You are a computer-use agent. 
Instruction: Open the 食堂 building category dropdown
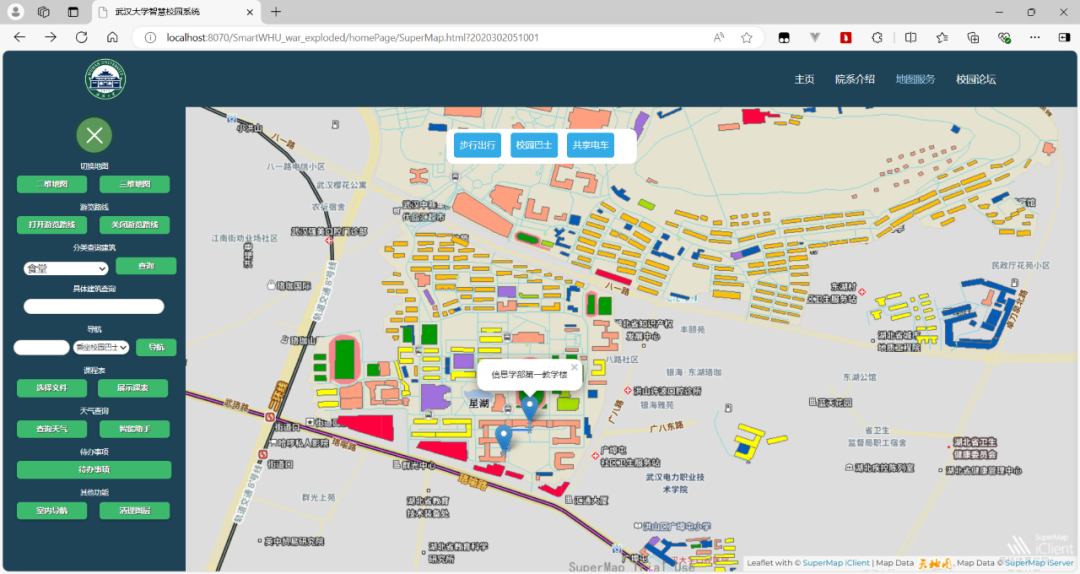(66, 268)
